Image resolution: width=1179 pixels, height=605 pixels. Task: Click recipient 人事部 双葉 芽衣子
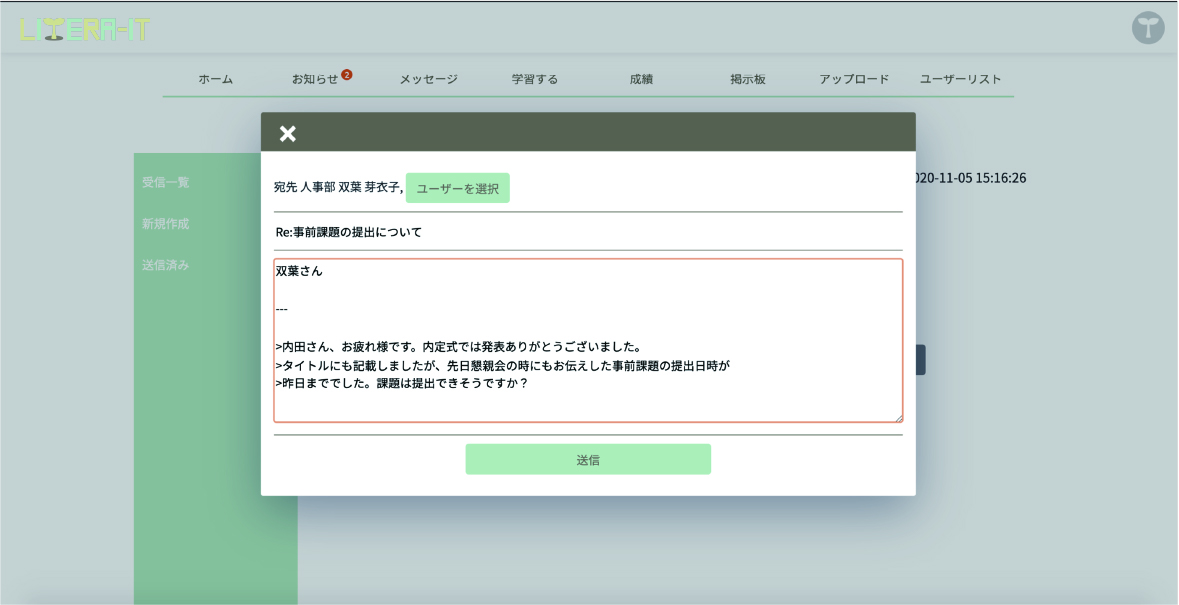(351, 188)
